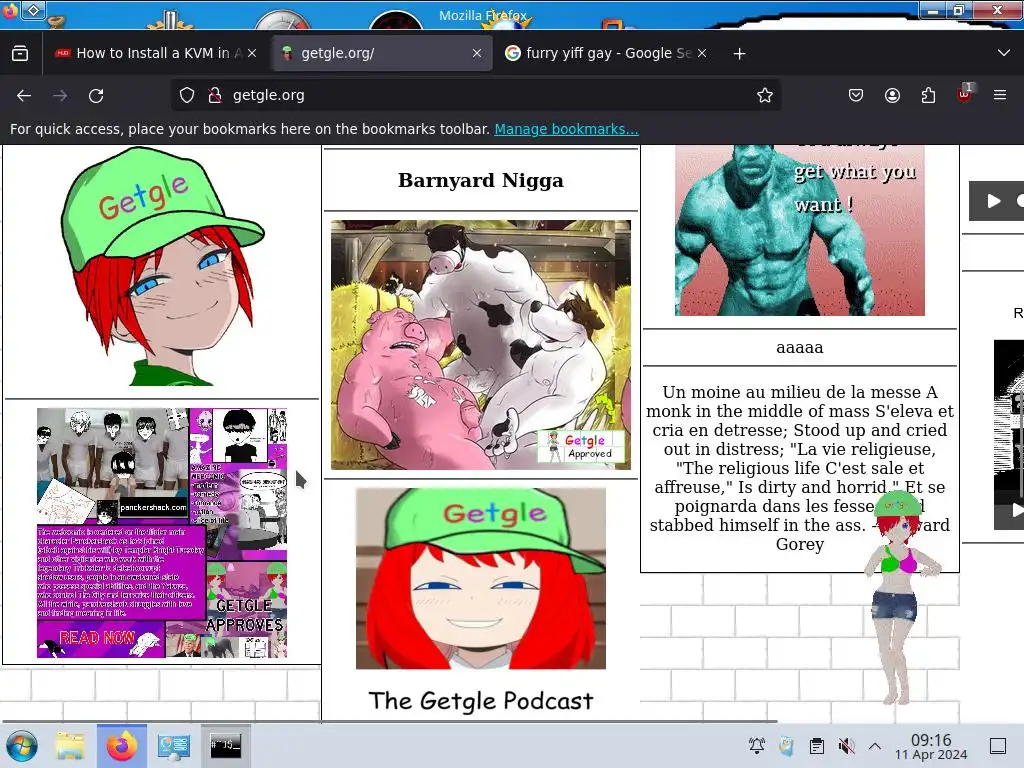
Task: Open the Manage bookmarks link
Action: point(566,129)
